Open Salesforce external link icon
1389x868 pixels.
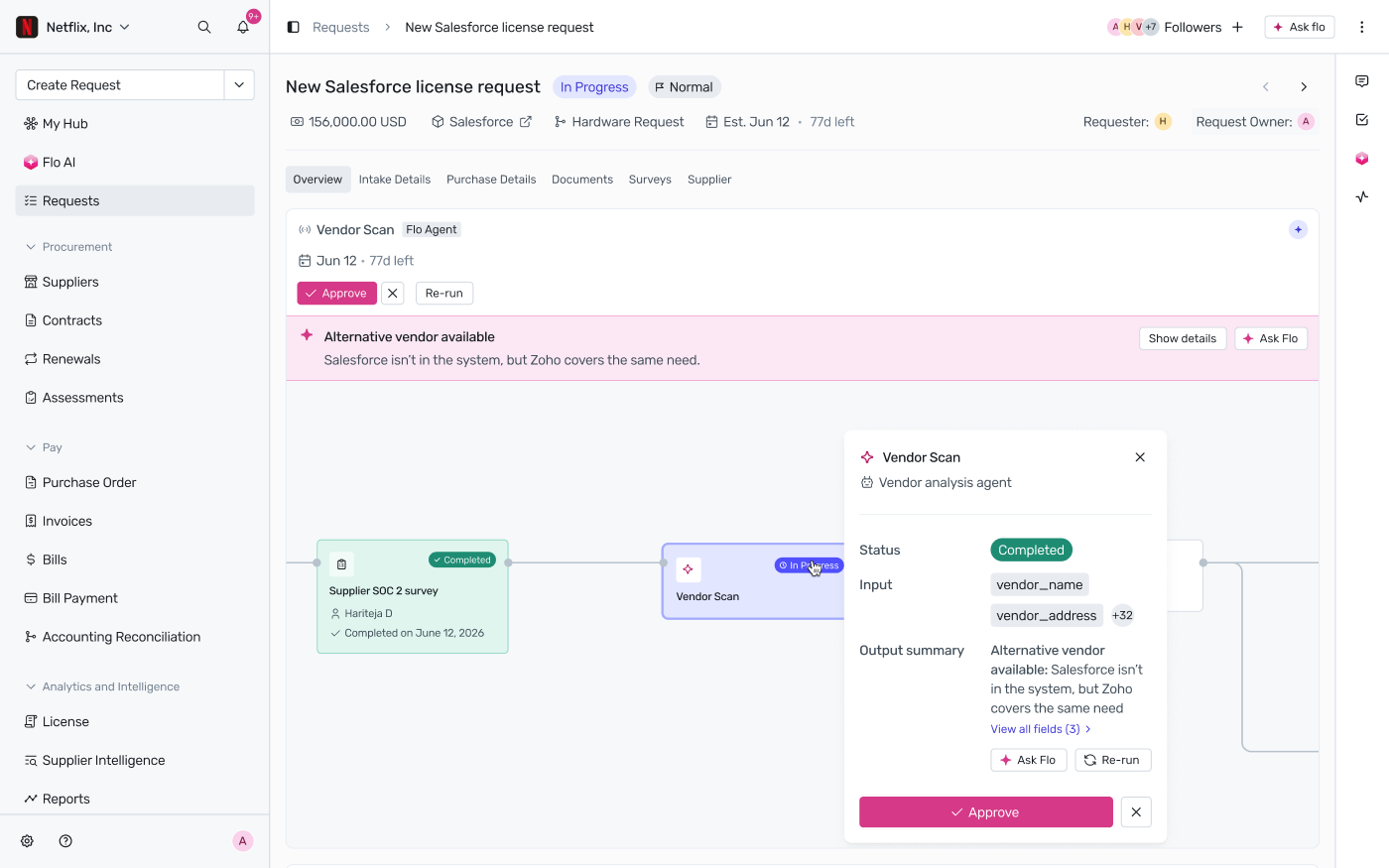tap(526, 122)
